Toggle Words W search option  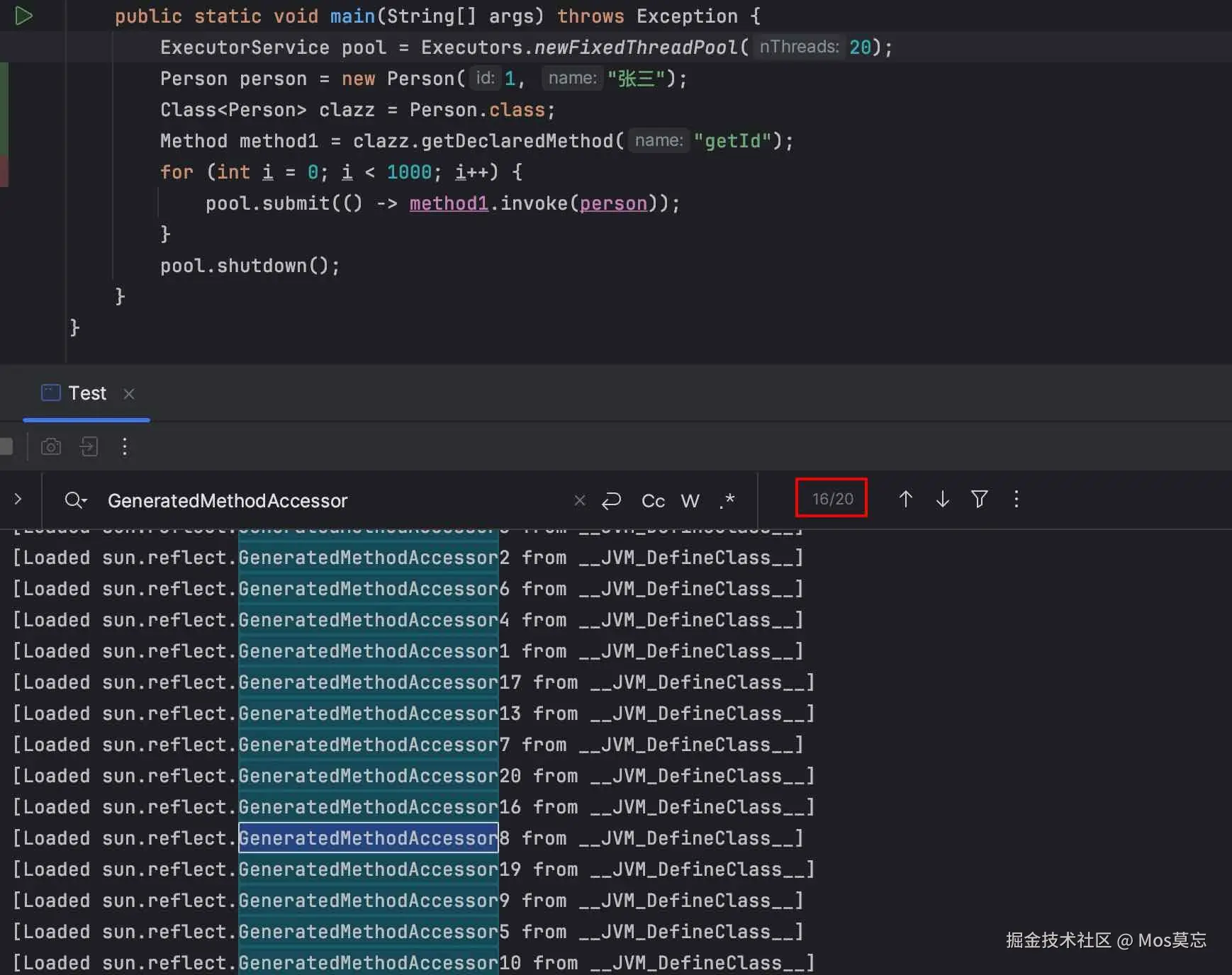tap(690, 501)
